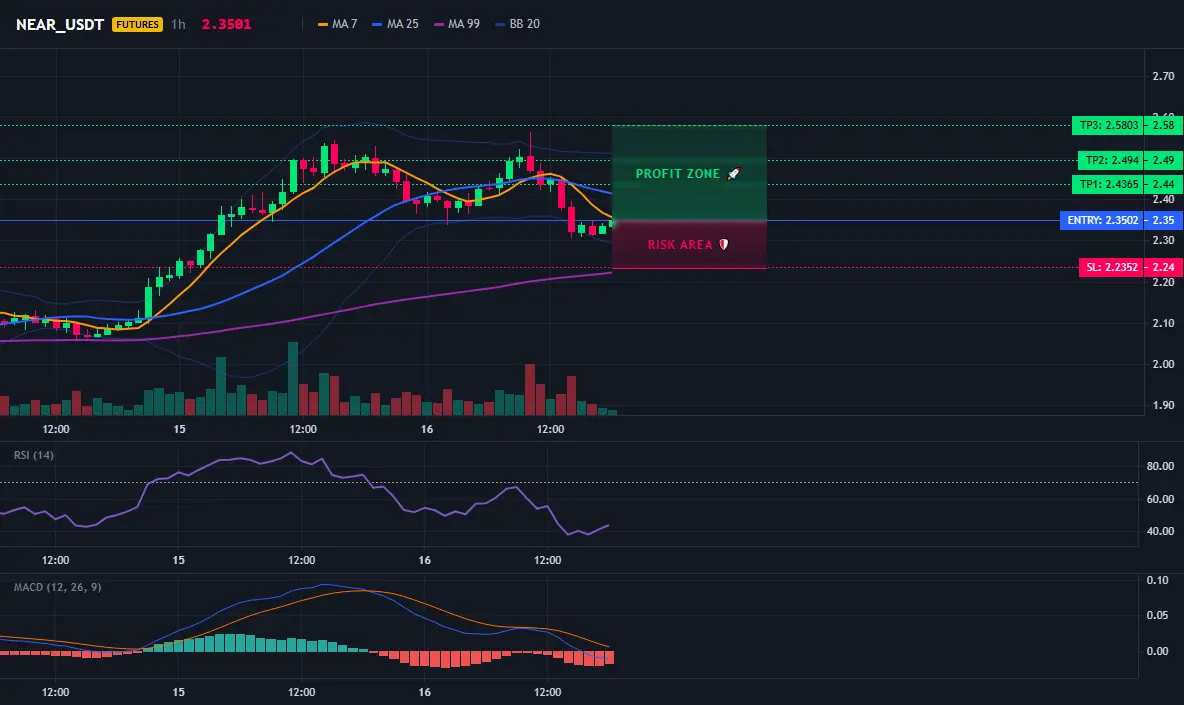
Task: Click the shield icon in risk area
Action: point(723,245)
